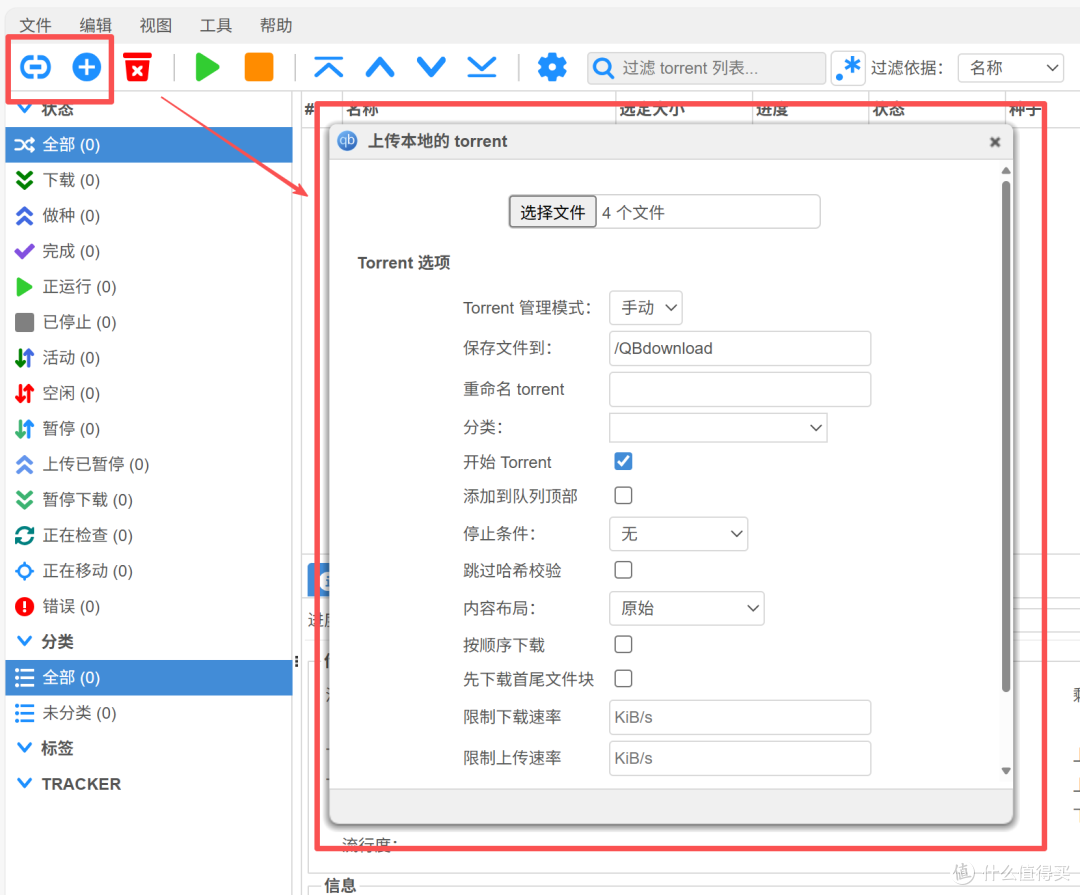1080x895 pixels.
Task: Close the 上传本地的 torrent dialog
Action: point(995,142)
